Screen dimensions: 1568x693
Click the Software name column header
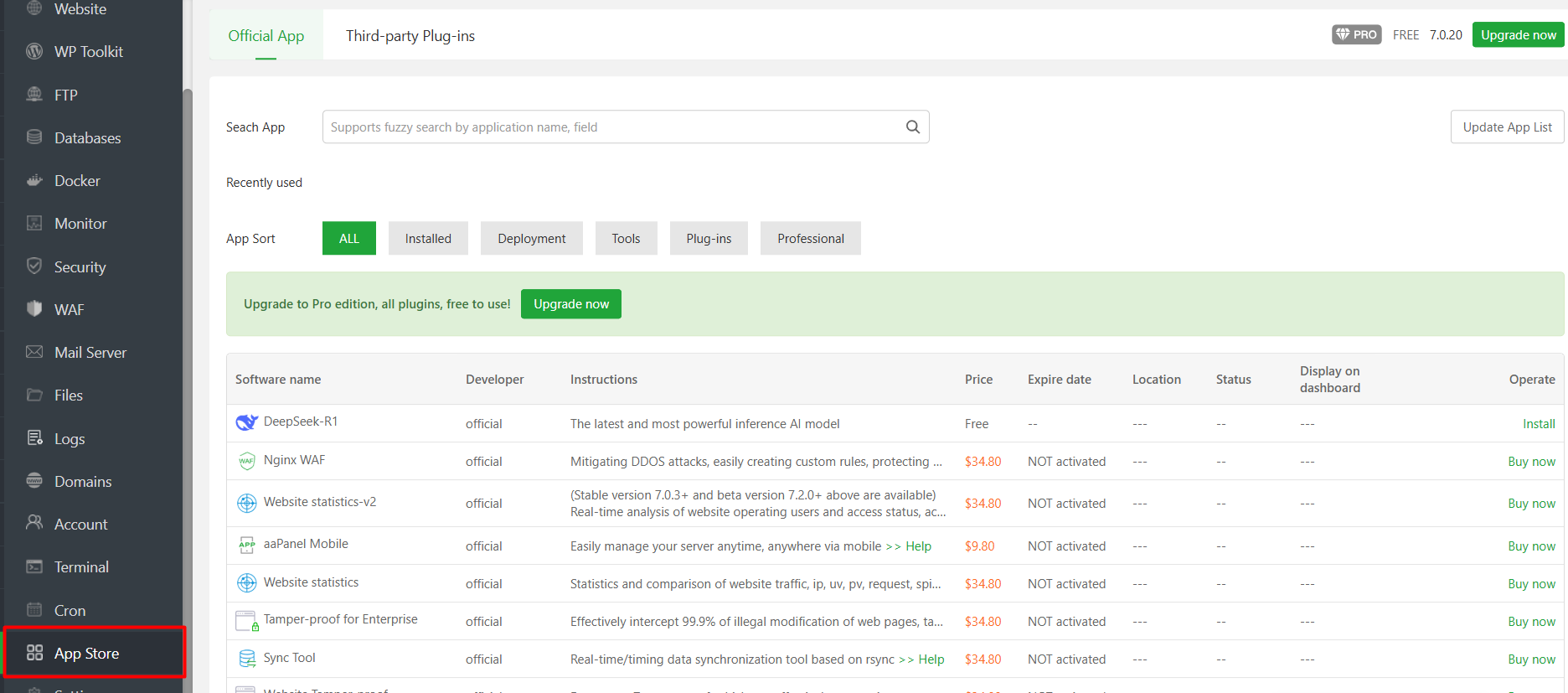[278, 380]
